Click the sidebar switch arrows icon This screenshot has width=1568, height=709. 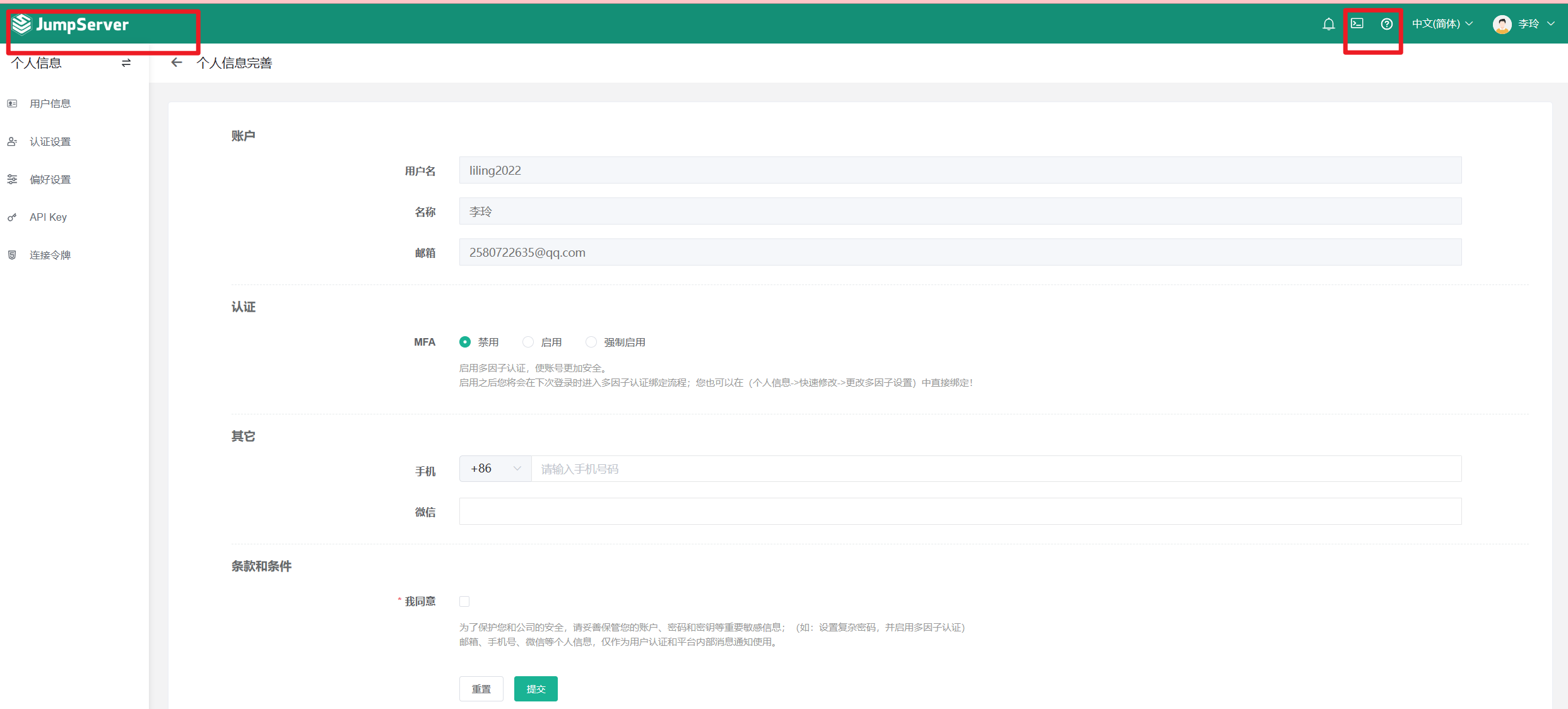(x=126, y=63)
